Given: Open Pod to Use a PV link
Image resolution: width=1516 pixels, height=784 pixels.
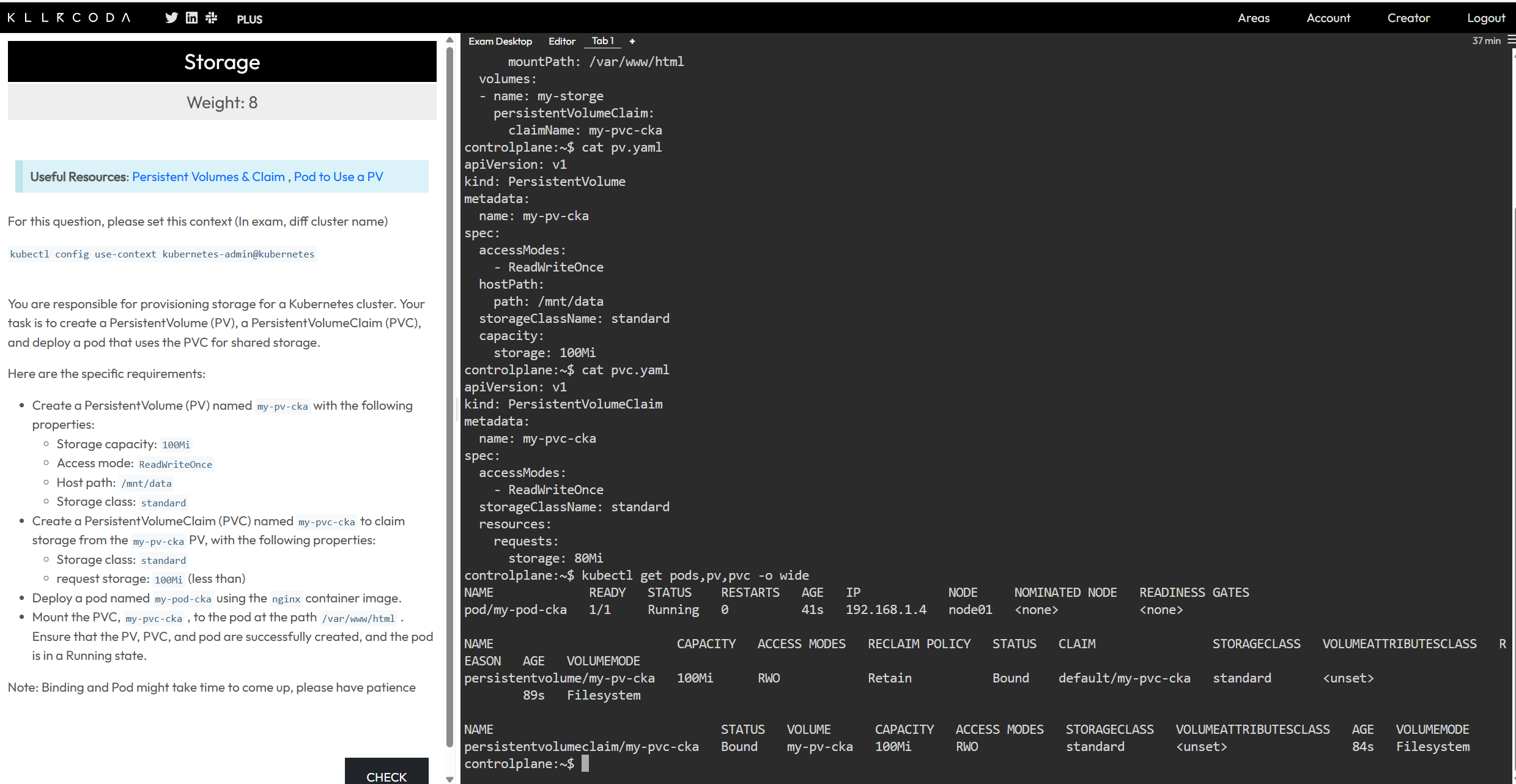Looking at the screenshot, I should [338, 177].
